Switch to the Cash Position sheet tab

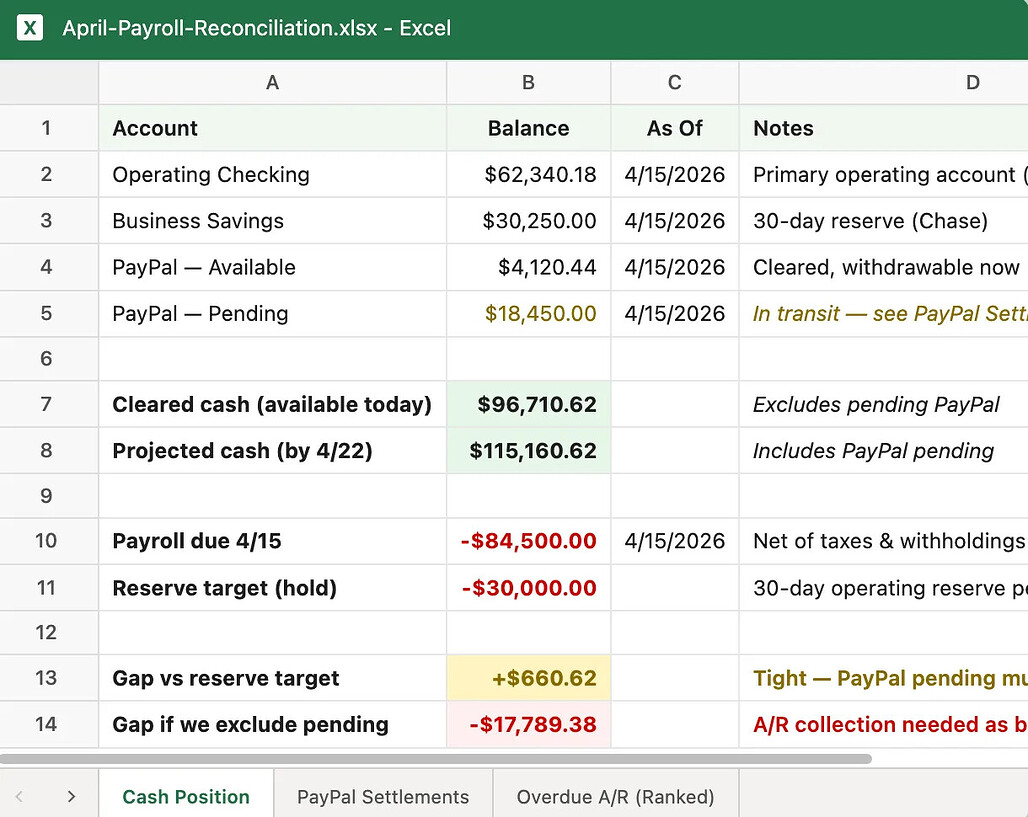pyautogui.click(x=186, y=796)
